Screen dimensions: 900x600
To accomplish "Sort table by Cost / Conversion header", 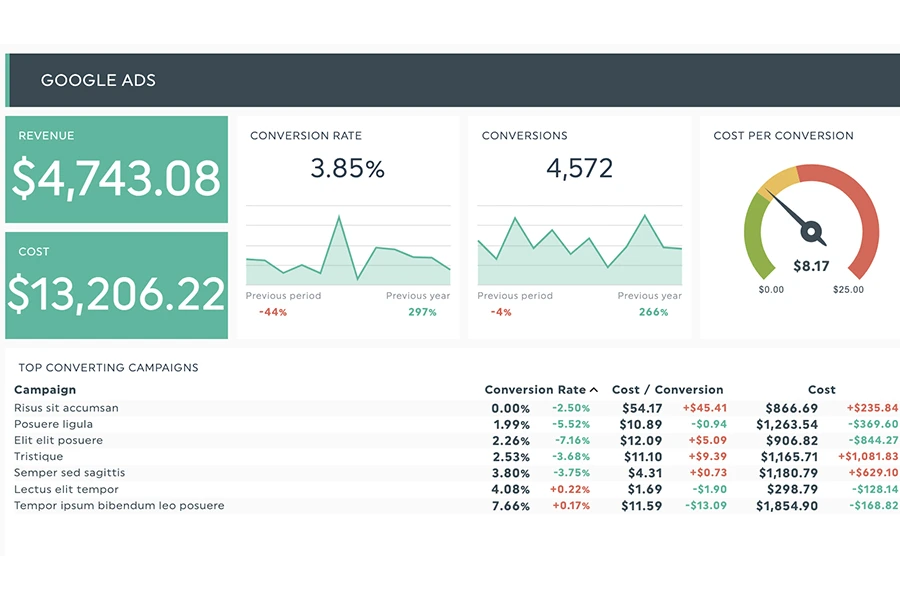I will 667,390.
